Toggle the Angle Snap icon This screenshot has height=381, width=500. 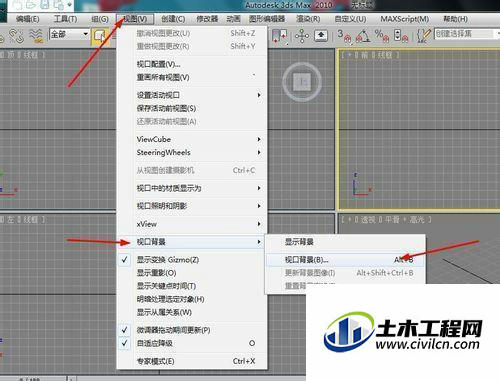pos(363,35)
